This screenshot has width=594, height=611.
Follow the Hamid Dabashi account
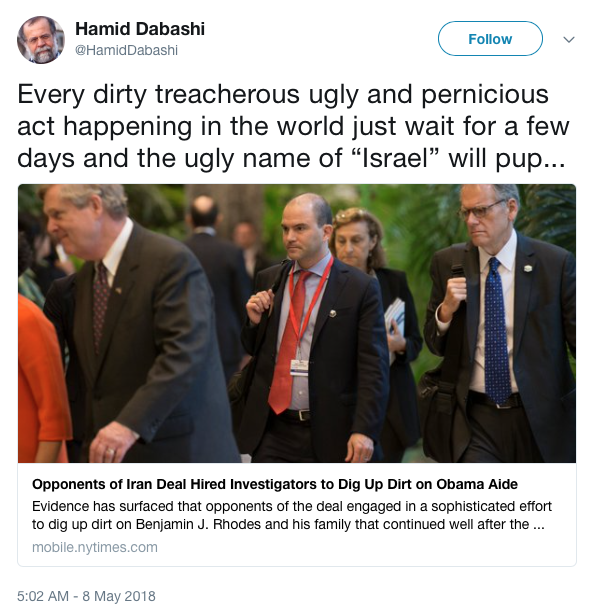(490, 39)
